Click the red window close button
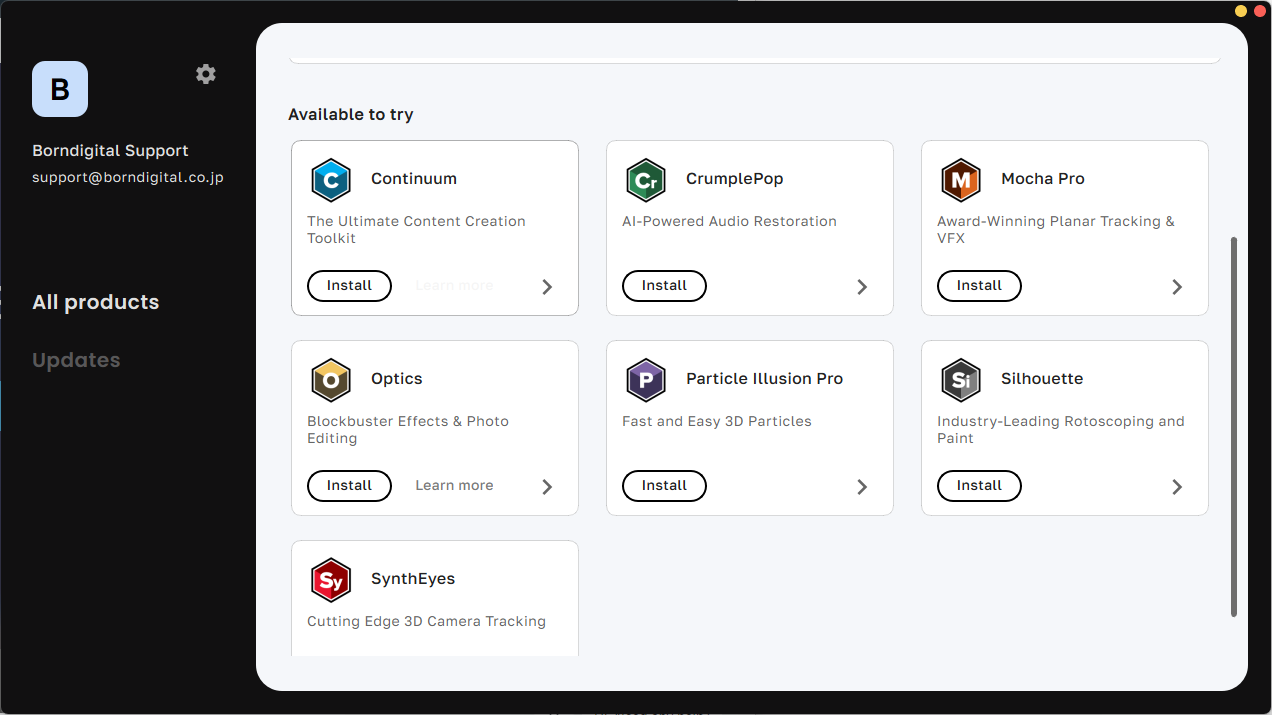The height and width of the screenshot is (715, 1272). tap(1259, 11)
